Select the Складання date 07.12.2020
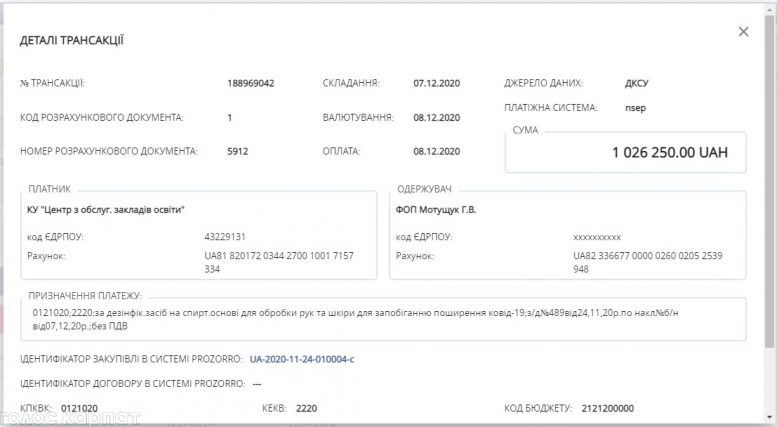The width and height of the screenshot is (777, 427). coord(436,83)
